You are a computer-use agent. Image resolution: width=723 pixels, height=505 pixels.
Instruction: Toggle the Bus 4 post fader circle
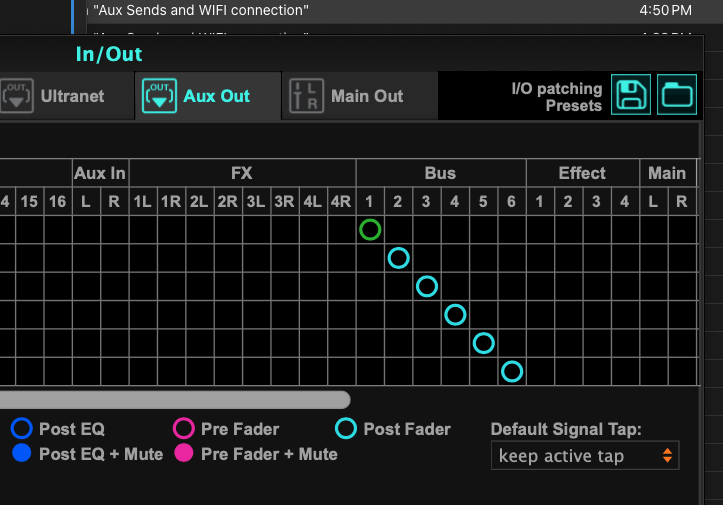pos(455,315)
